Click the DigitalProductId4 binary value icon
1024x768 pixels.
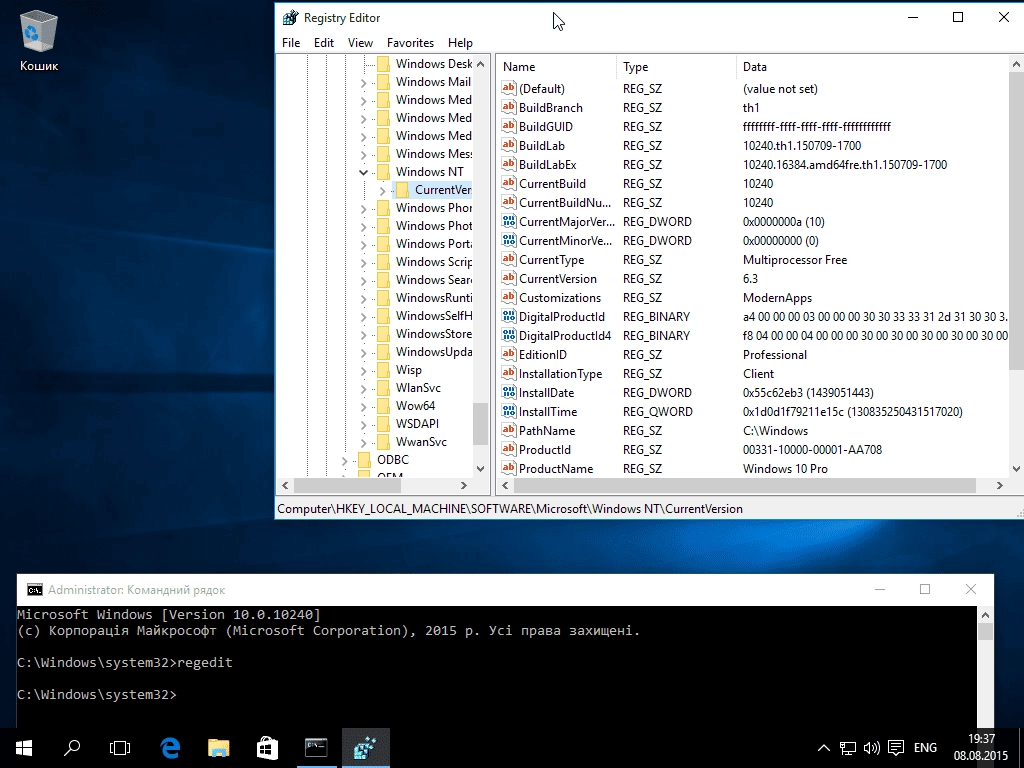509,335
